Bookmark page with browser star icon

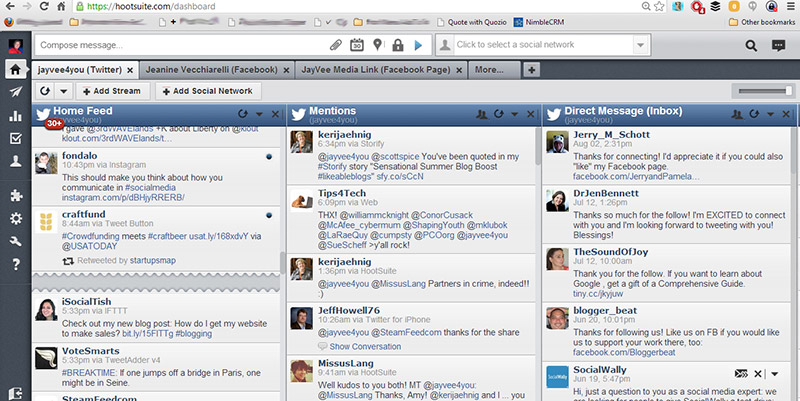pos(659,6)
